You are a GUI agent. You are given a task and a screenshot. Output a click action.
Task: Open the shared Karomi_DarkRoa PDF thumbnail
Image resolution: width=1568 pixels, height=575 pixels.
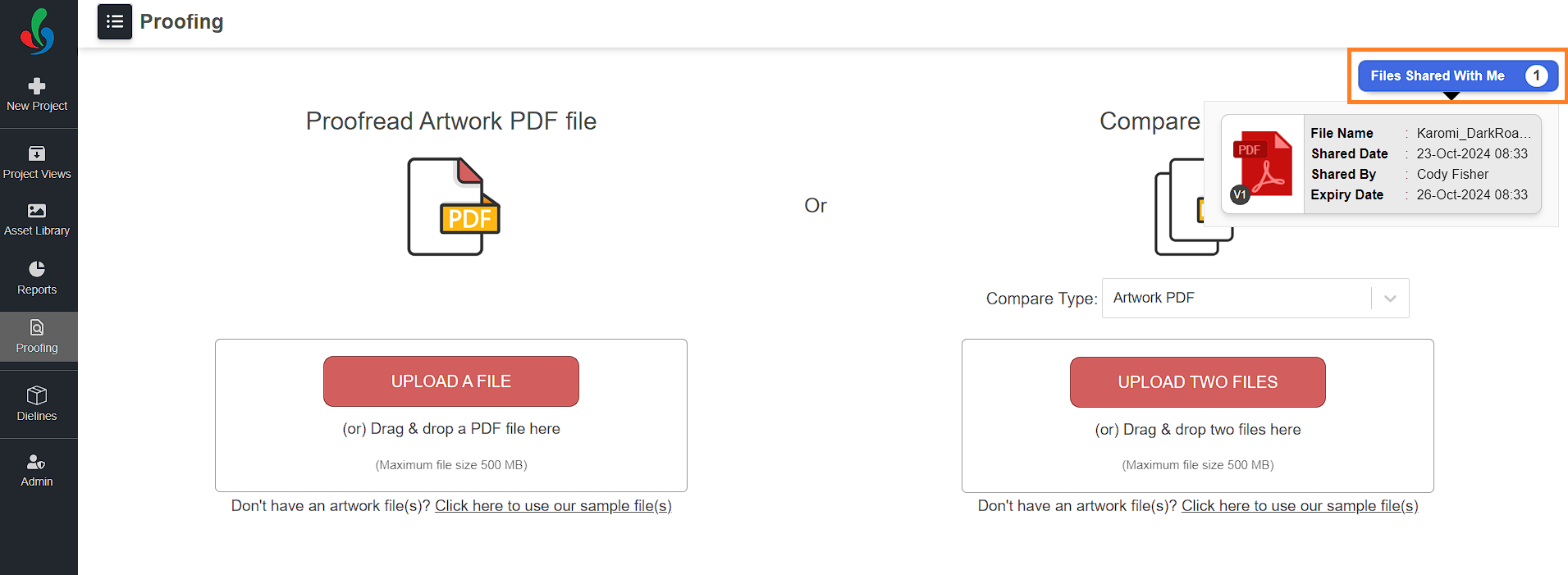(1263, 164)
